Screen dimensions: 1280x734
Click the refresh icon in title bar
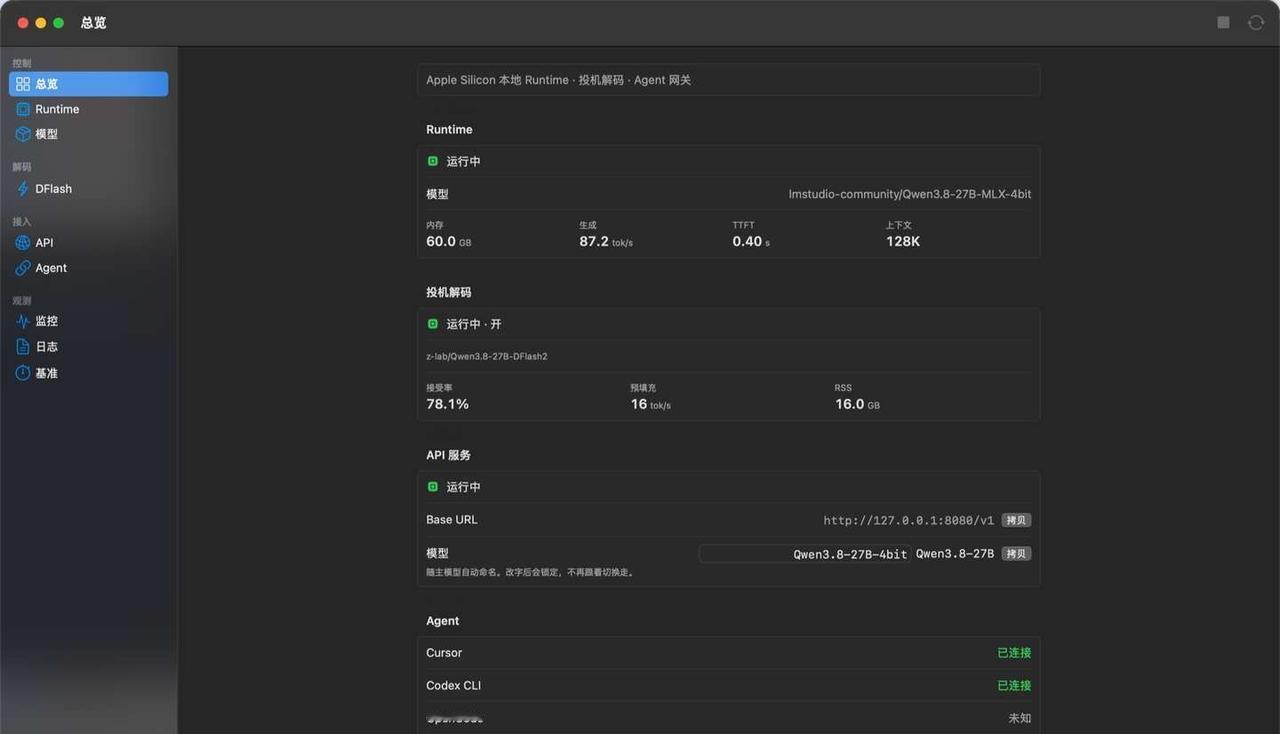(1256, 22)
